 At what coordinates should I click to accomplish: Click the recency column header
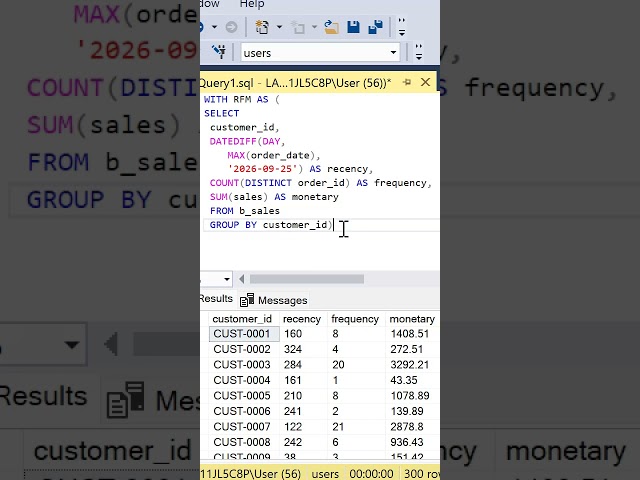(x=302, y=319)
